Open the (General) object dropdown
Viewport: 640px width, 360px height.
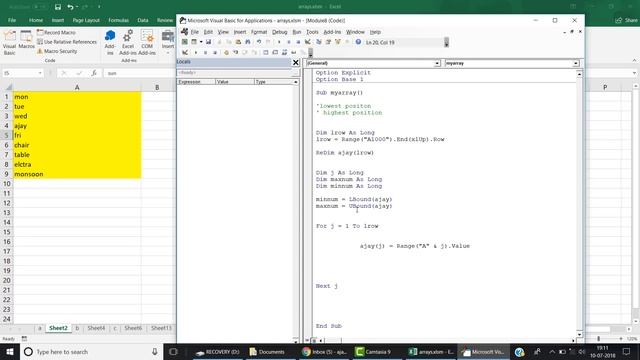pos(437,63)
